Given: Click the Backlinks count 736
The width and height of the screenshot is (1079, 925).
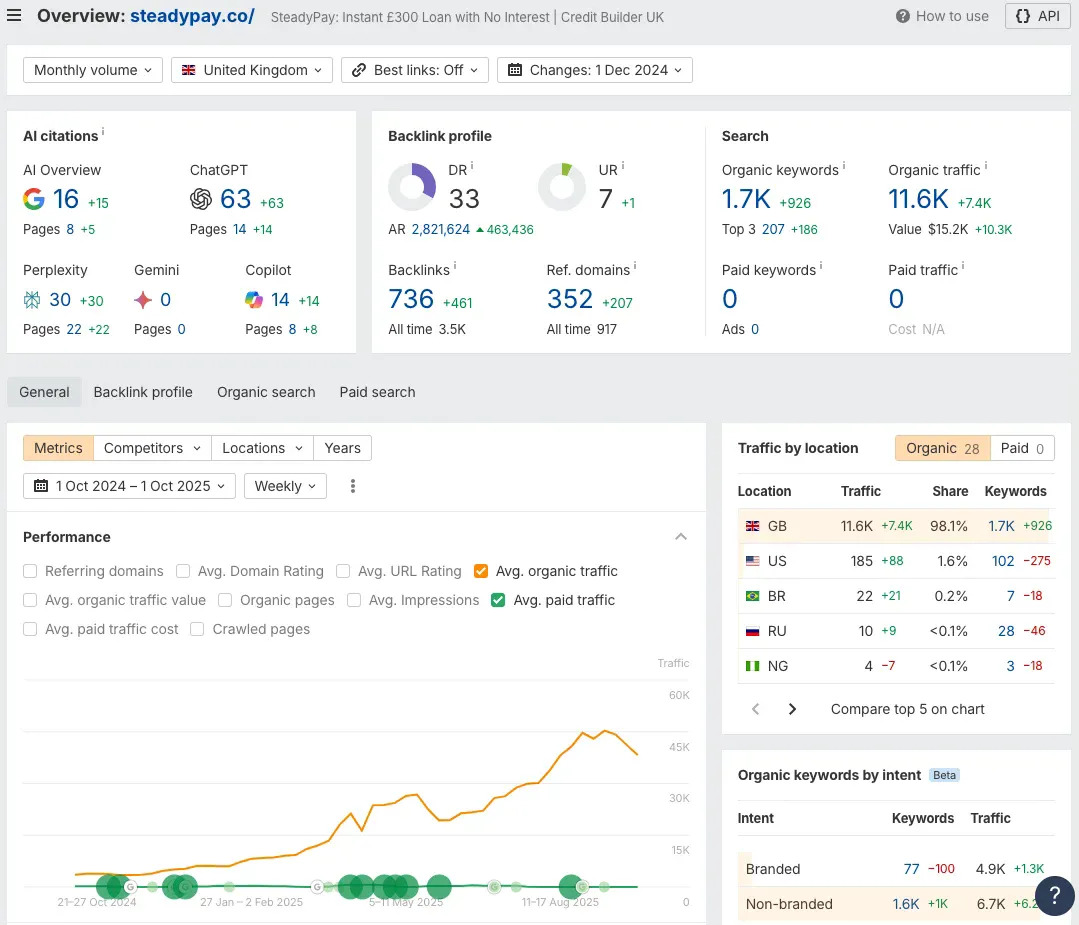Looking at the screenshot, I should [x=411, y=299].
